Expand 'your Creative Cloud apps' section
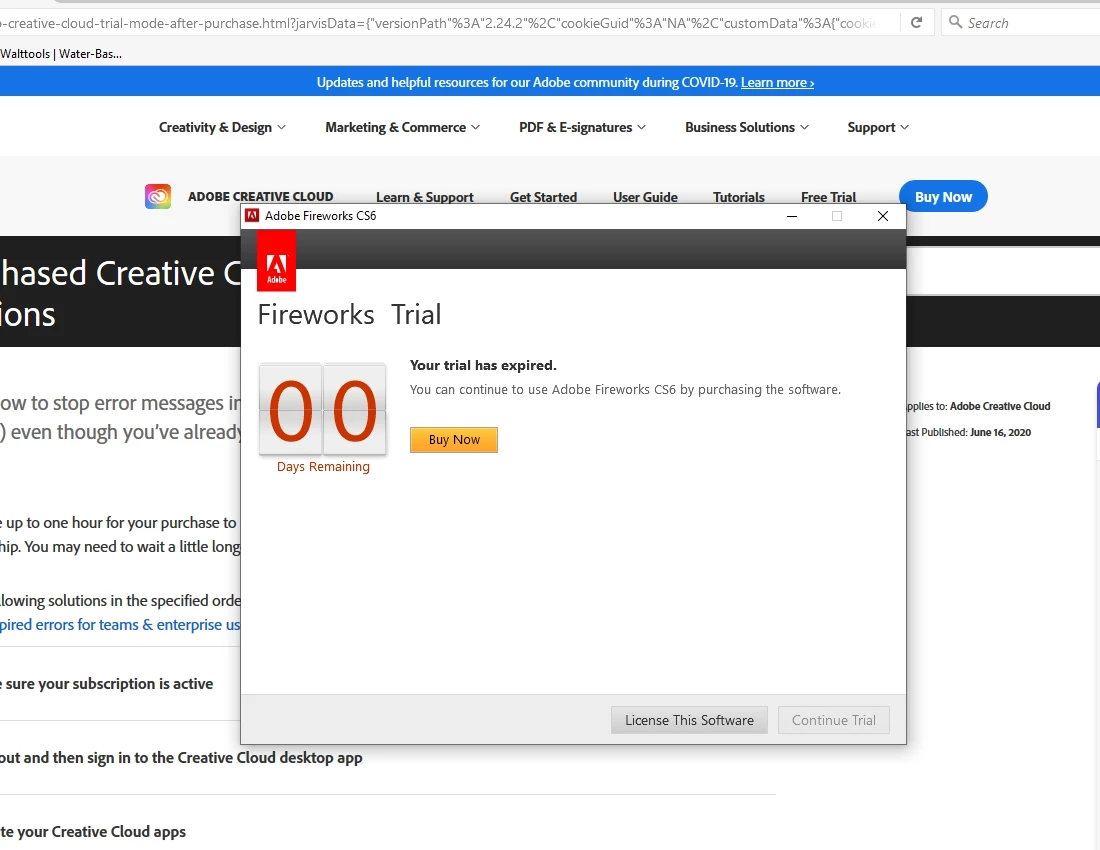The height and width of the screenshot is (850, 1100). [93, 832]
